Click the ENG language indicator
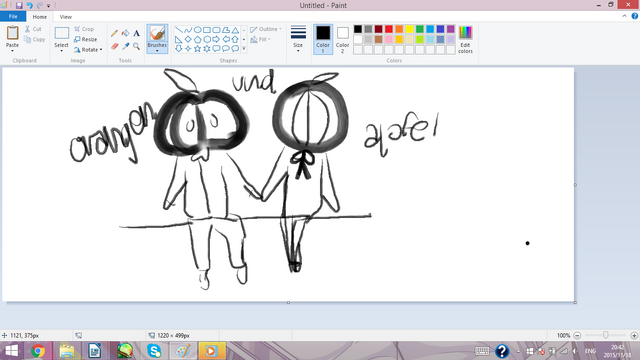The image size is (640, 360). (590, 351)
